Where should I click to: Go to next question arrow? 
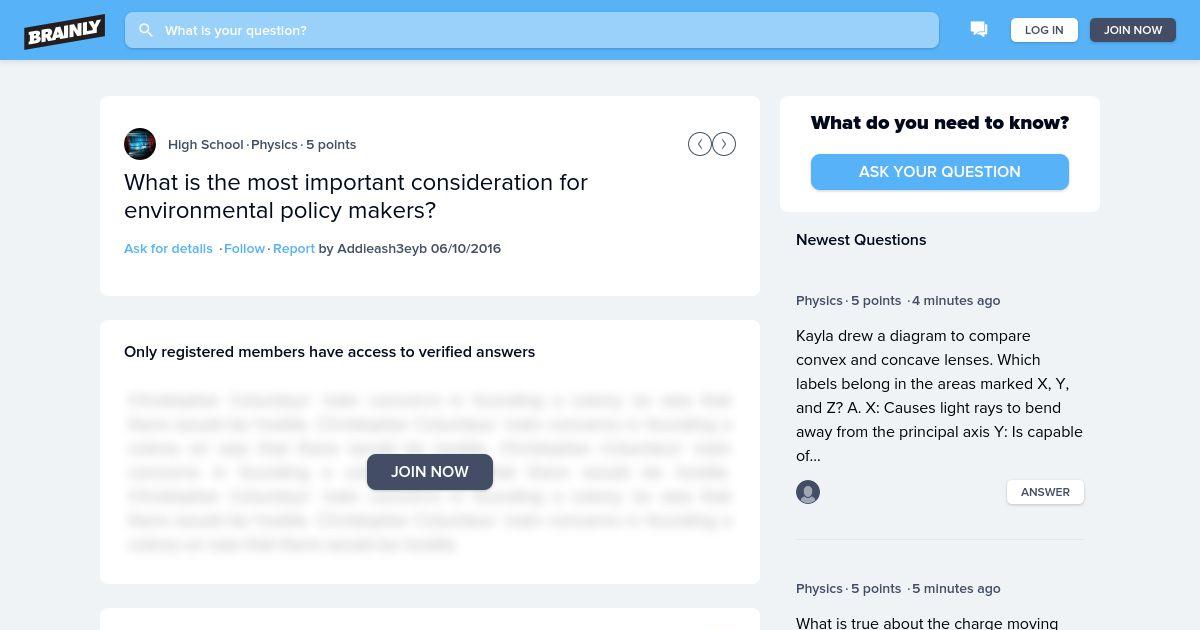pyautogui.click(x=724, y=144)
